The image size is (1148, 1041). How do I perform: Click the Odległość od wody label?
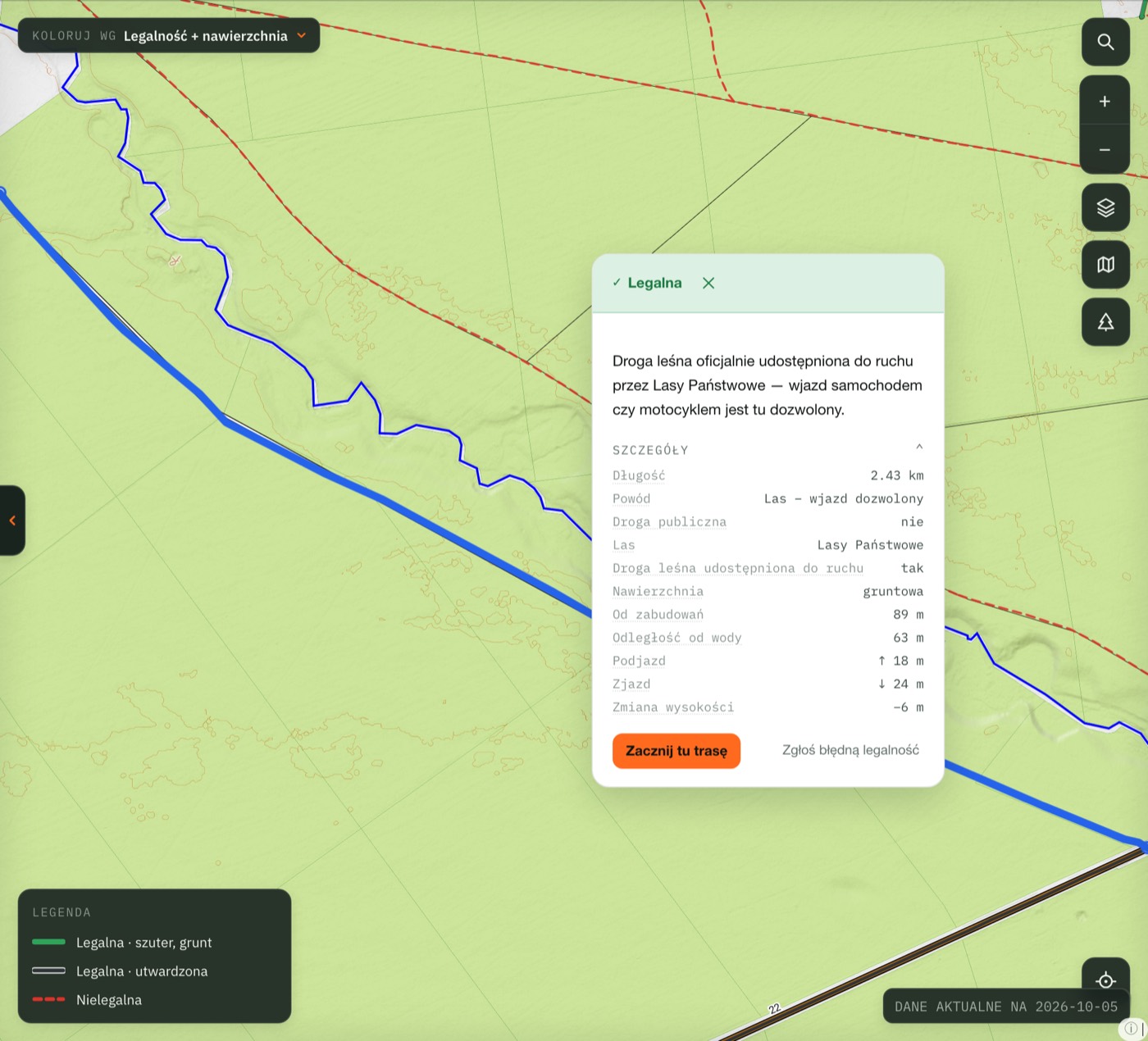676,638
